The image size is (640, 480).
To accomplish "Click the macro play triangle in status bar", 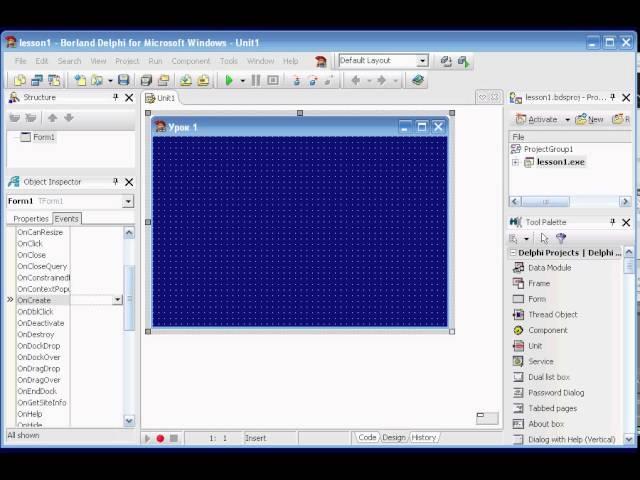I will pyautogui.click(x=147, y=438).
